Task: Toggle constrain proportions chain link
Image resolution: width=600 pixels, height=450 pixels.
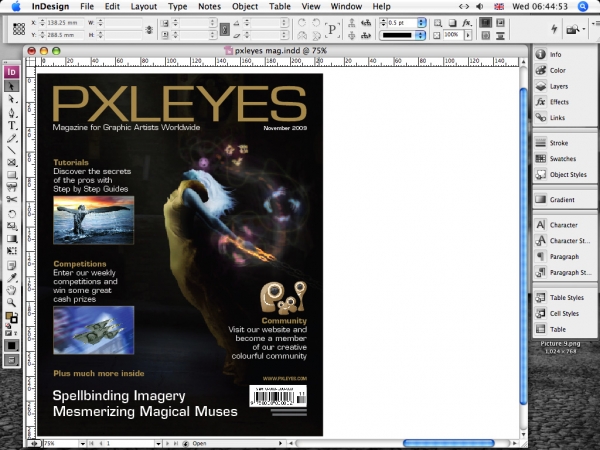Action: pos(225,29)
